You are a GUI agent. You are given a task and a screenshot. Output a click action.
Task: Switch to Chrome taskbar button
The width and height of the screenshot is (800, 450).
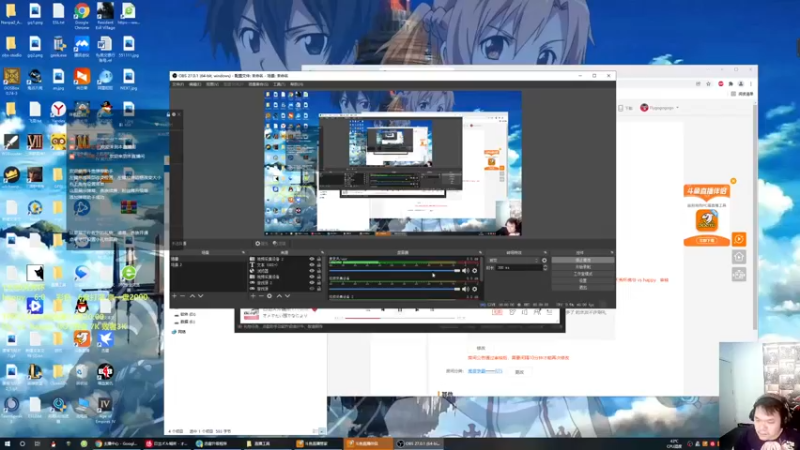[116, 444]
